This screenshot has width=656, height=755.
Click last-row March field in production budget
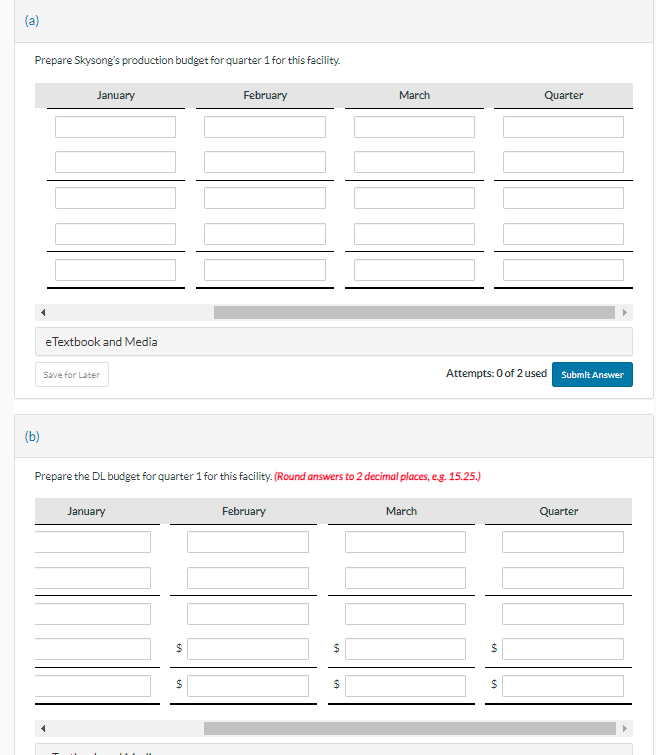414,270
